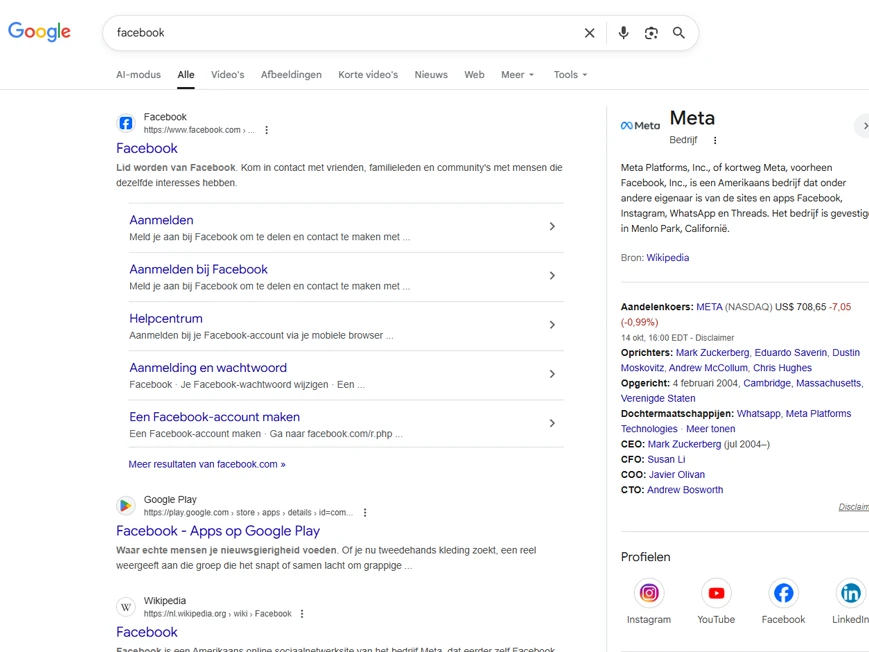Switch to the Nieuws tab
The width and height of the screenshot is (869, 652).
tap(431, 75)
